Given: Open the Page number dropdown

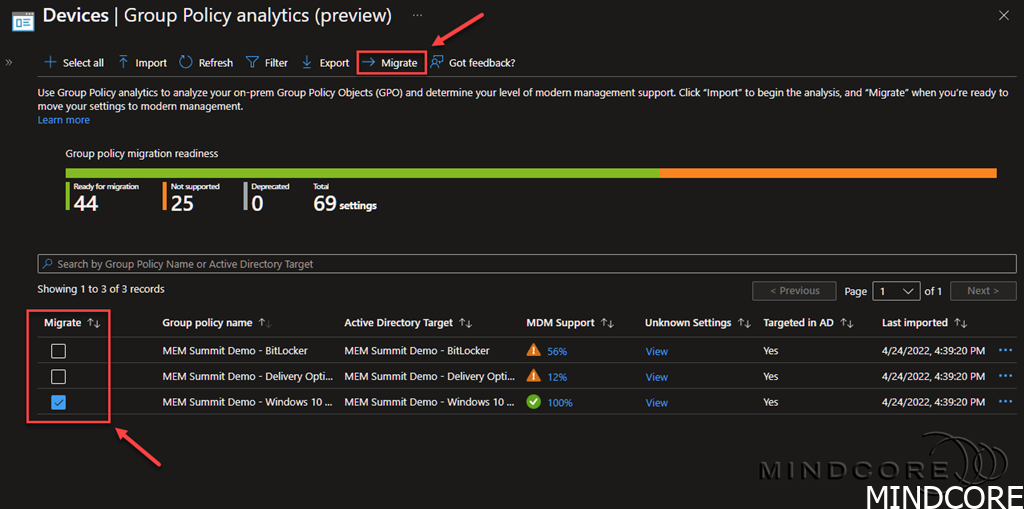Looking at the screenshot, I should click(896, 291).
